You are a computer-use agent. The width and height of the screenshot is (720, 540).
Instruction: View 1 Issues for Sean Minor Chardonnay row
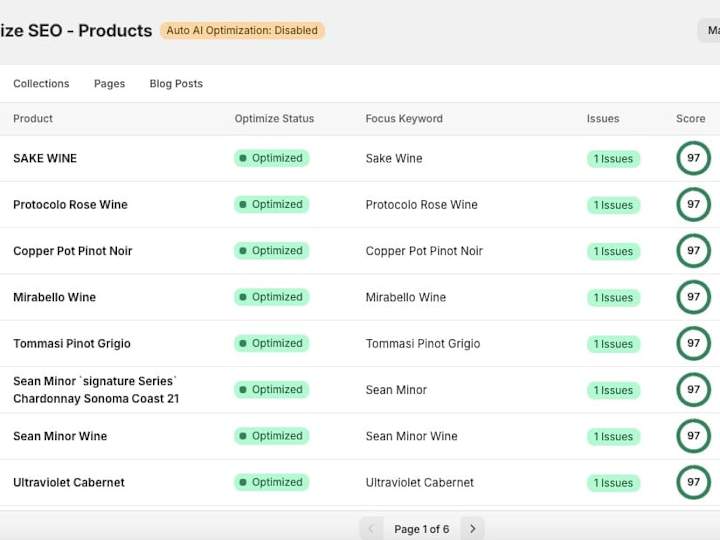[x=613, y=391]
